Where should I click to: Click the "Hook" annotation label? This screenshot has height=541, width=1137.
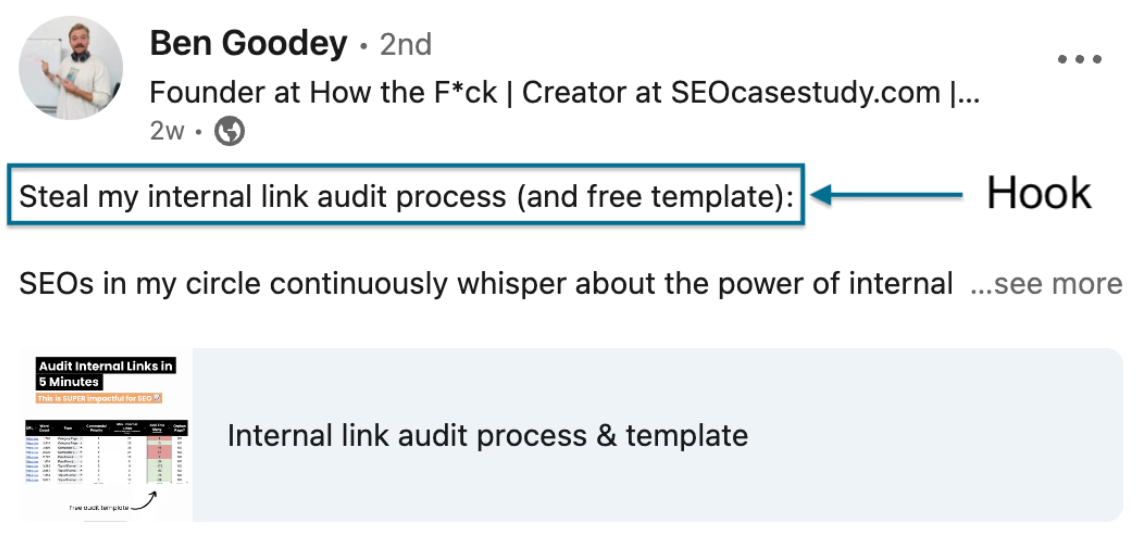[1038, 194]
